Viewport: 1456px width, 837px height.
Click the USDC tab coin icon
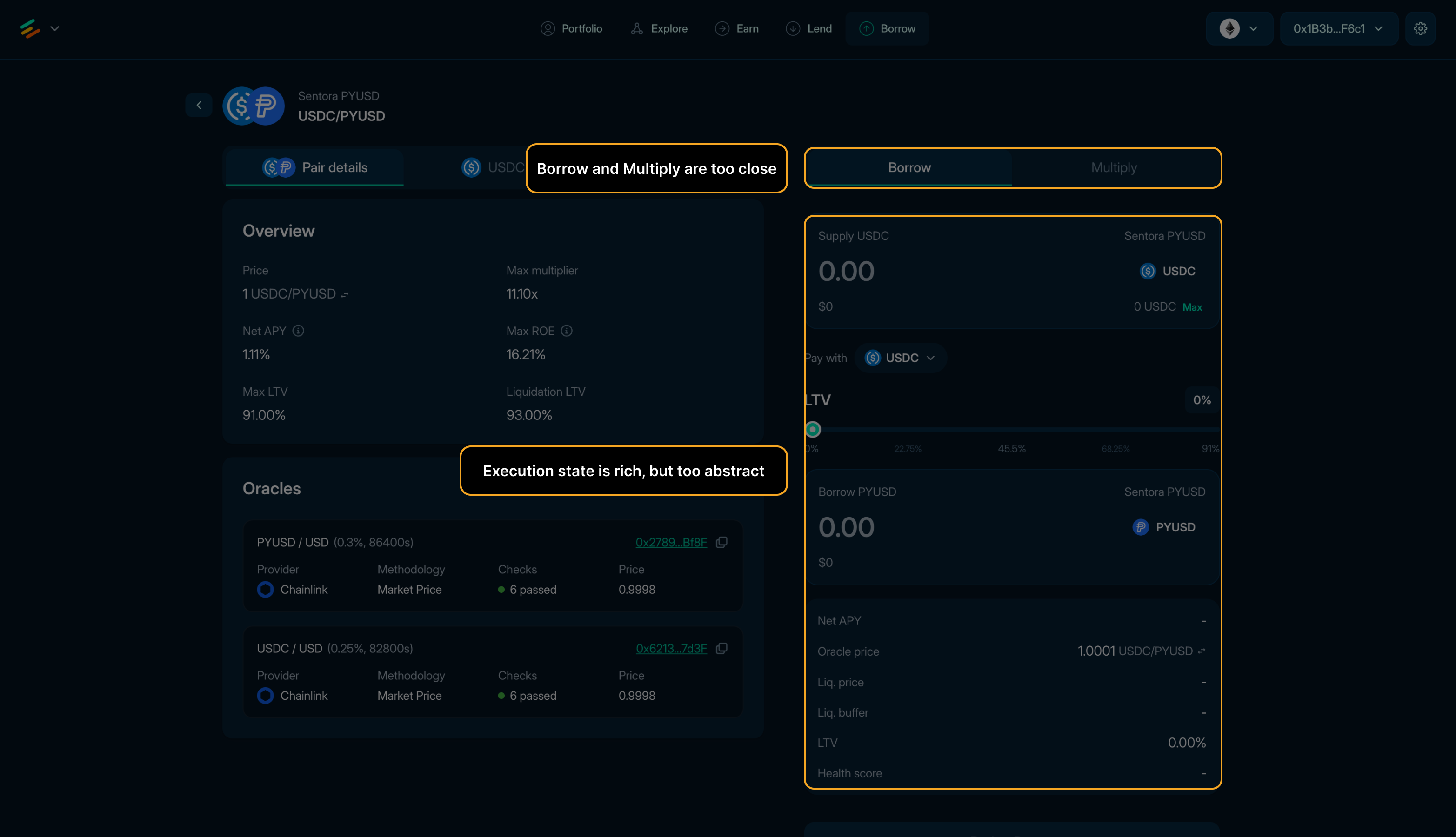(471, 167)
